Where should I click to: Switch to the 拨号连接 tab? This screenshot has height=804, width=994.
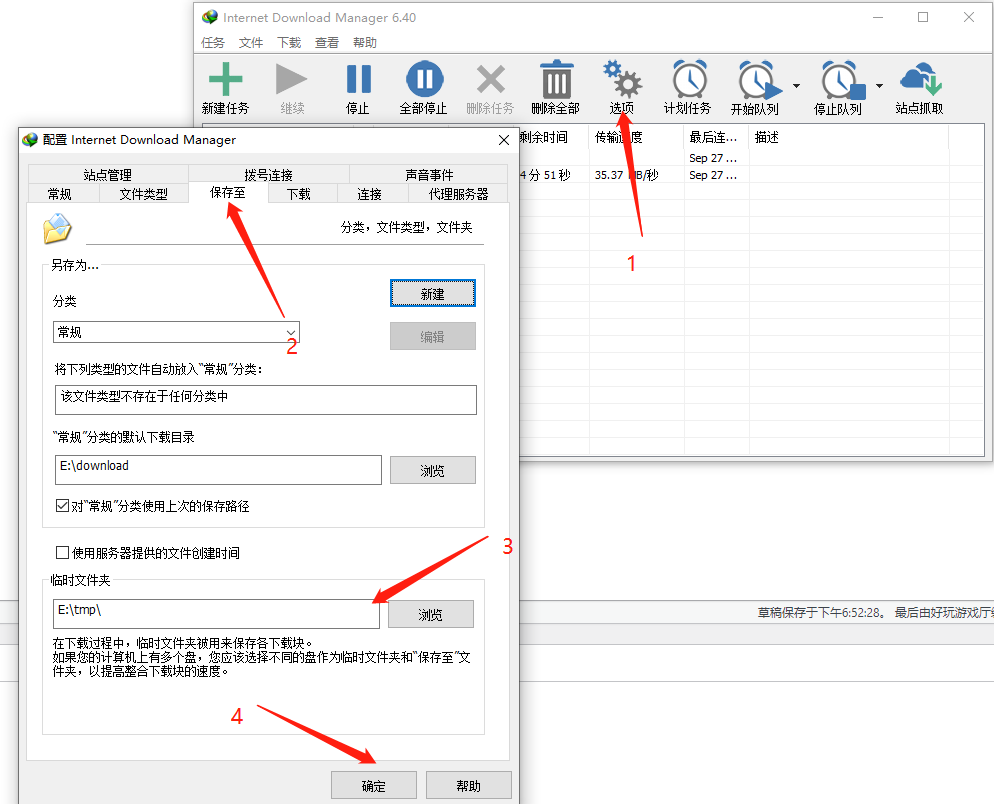[x=269, y=174]
